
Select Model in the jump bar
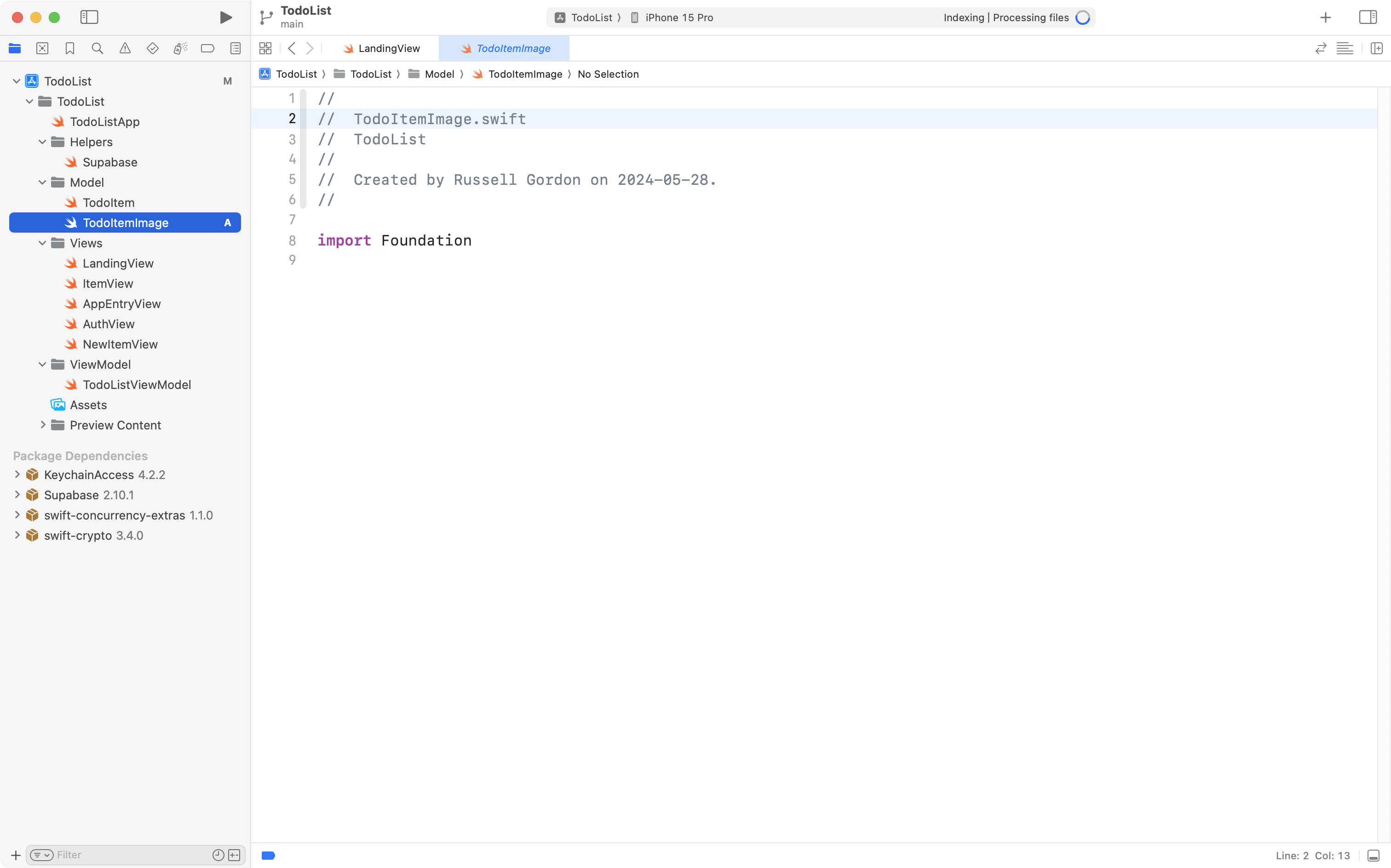[439, 74]
